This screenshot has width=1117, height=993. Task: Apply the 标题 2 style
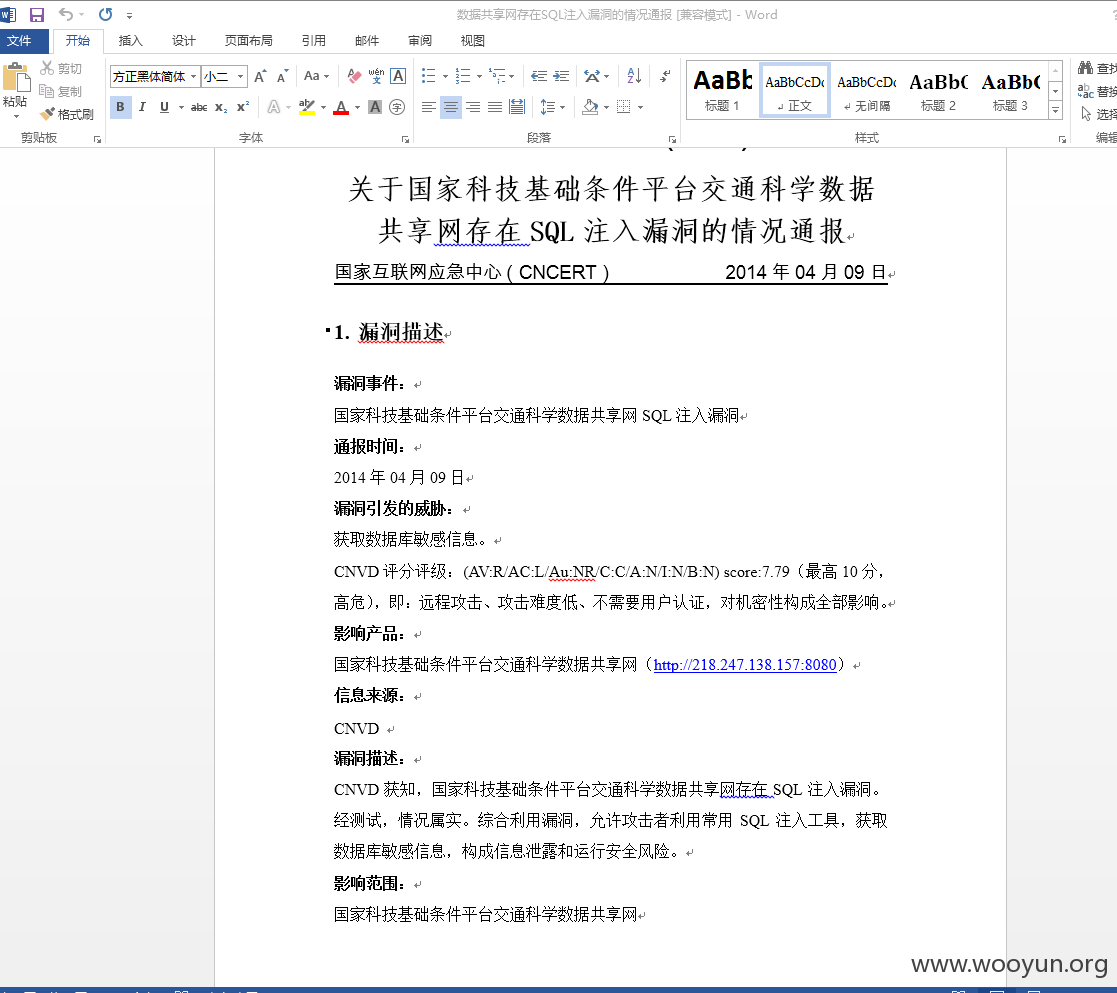coord(938,89)
